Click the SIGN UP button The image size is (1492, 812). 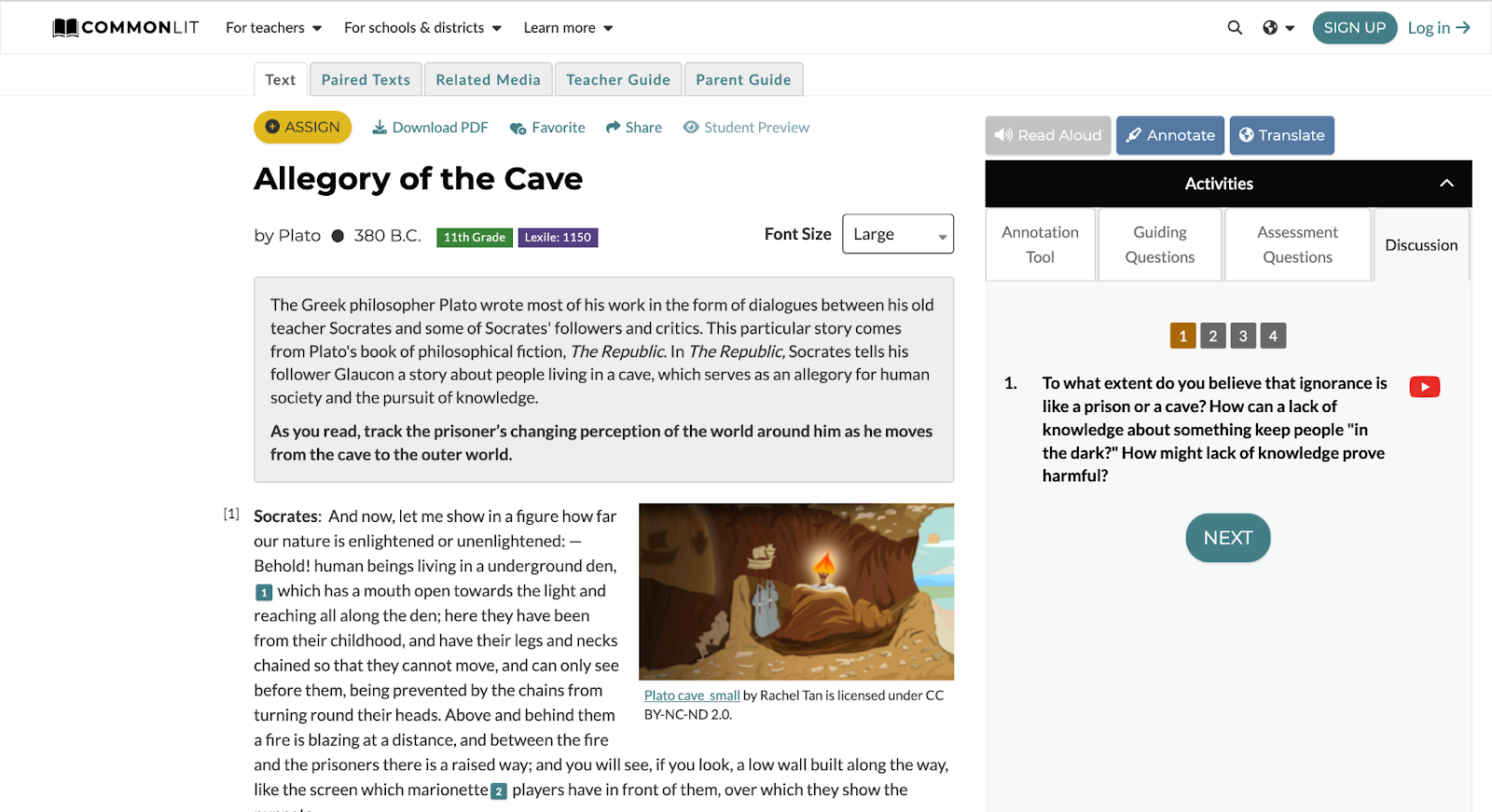coord(1354,28)
